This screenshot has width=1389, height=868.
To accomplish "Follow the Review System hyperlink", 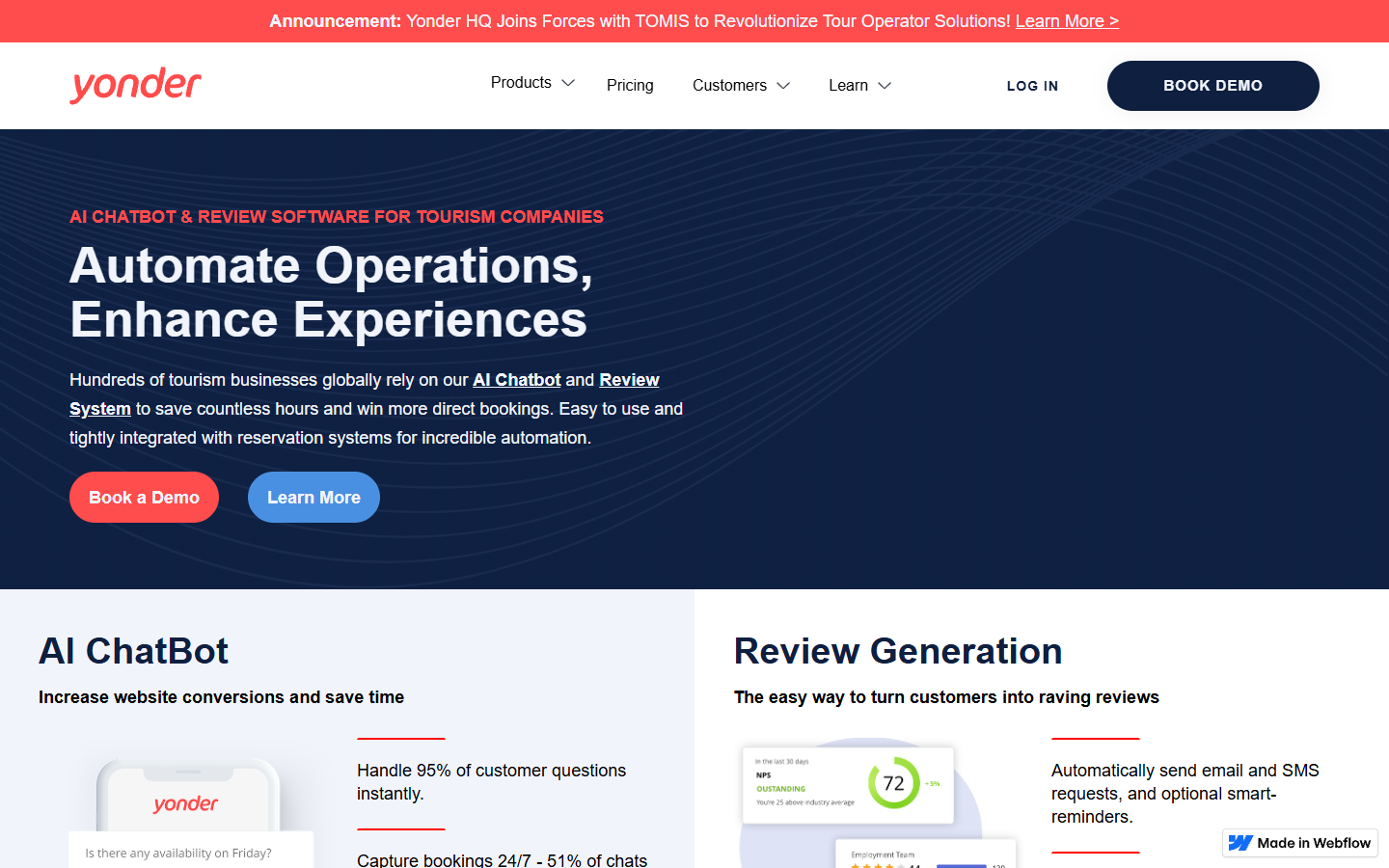I will [629, 380].
